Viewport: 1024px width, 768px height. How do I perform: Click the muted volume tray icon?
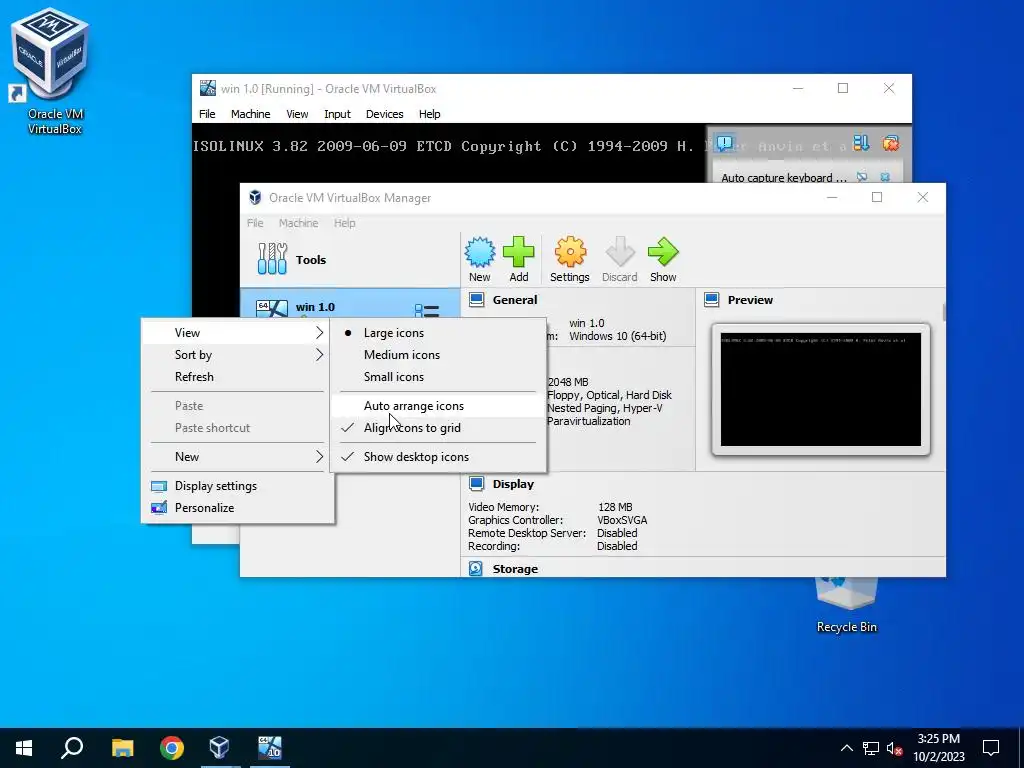point(895,749)
